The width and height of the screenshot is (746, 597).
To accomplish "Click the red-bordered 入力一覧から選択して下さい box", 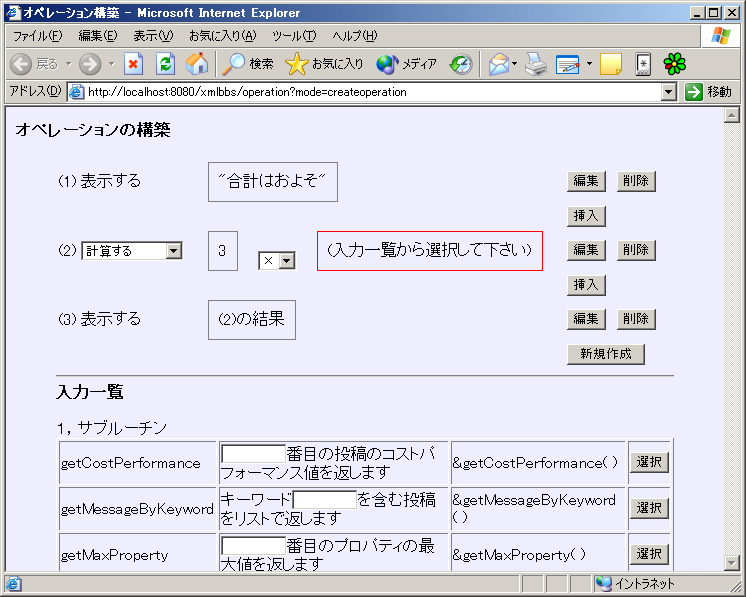I will coord(430,251).
